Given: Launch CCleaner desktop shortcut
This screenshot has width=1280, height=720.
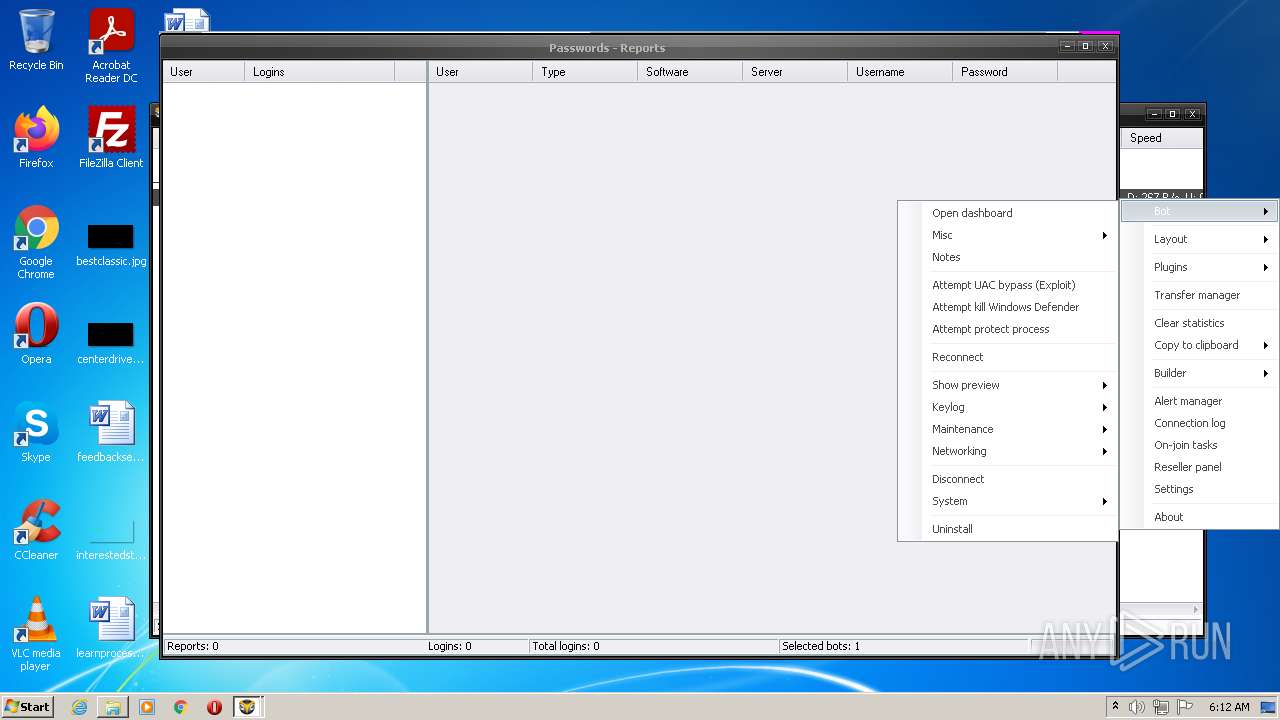Looking at the screenshot, I should click(36, 530).
